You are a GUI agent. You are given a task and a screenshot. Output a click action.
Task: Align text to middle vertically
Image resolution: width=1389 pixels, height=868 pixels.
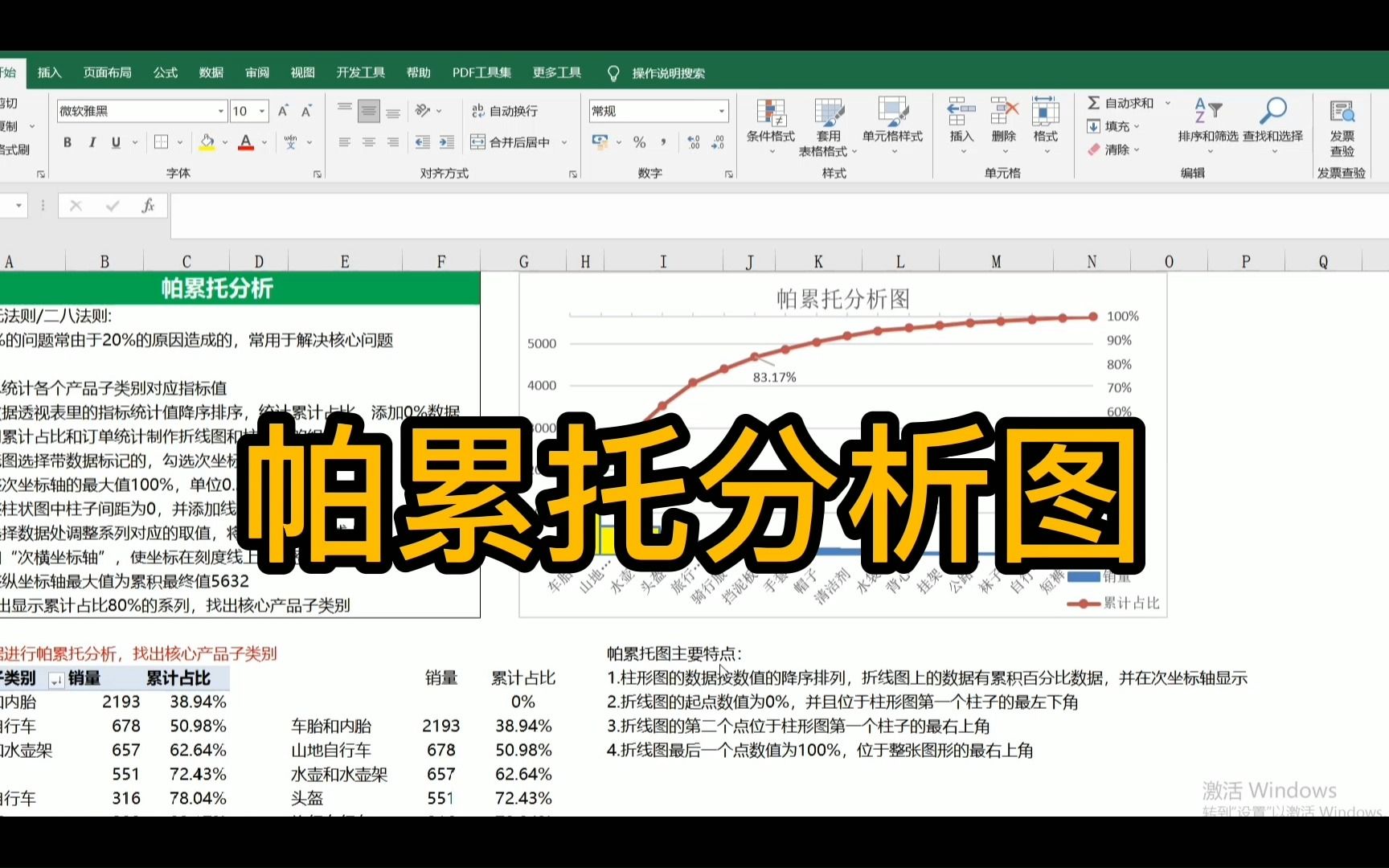point(369,111)
